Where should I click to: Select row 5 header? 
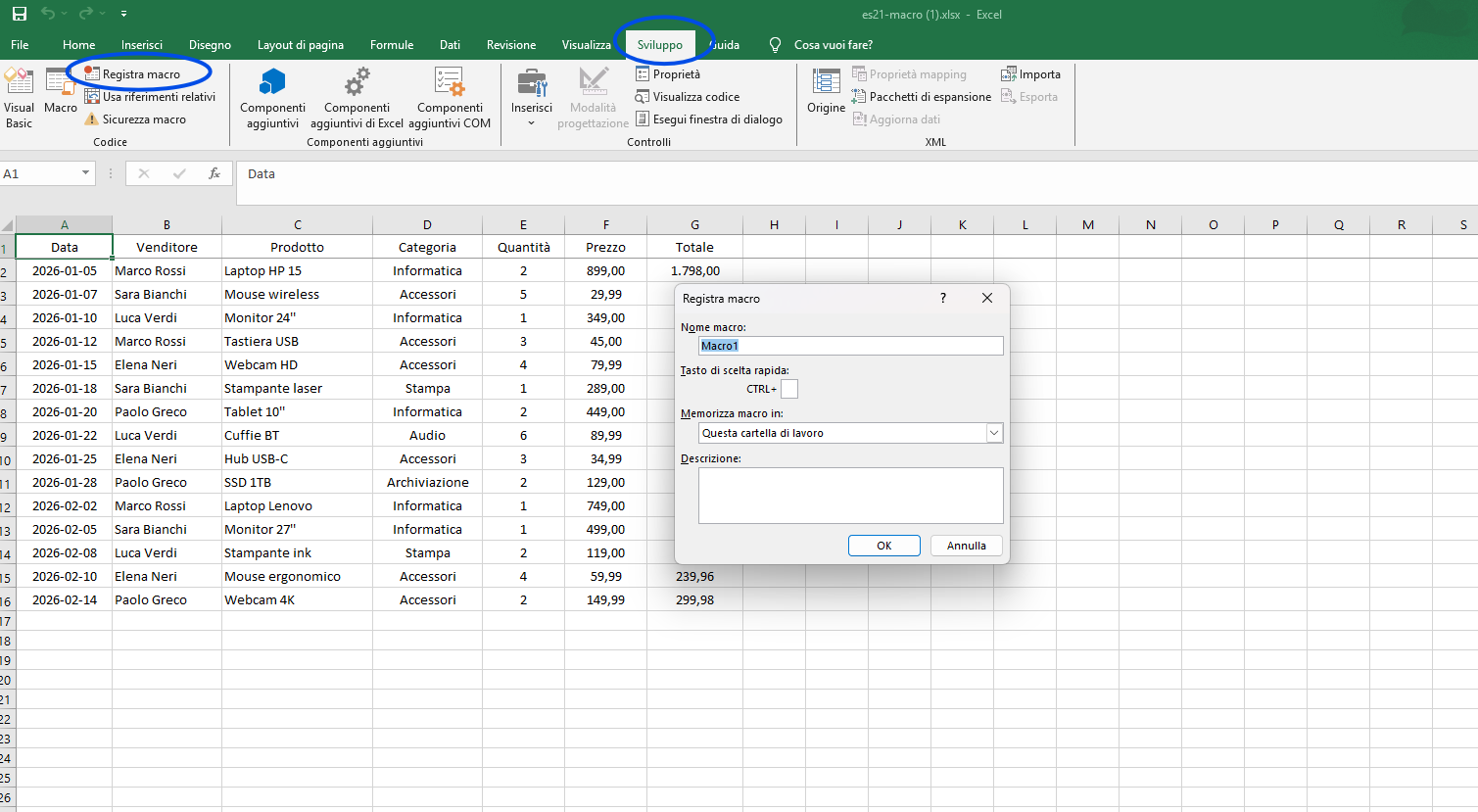click(6, 342)
